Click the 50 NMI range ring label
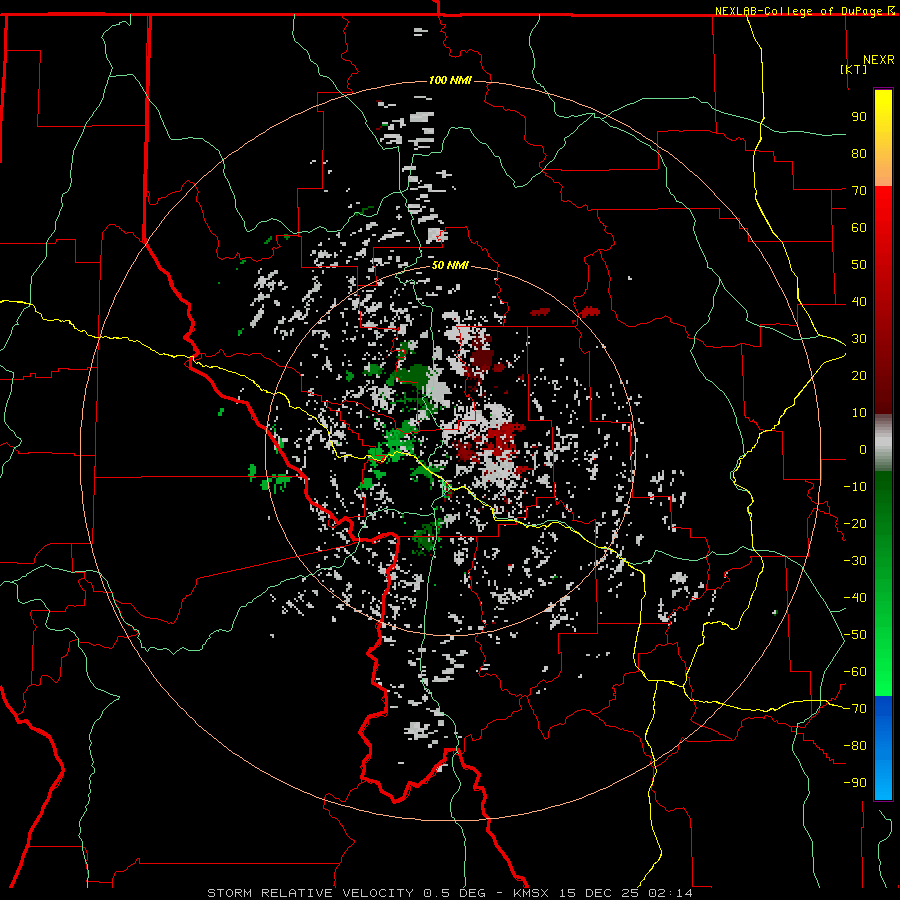This screenshot has height=900, width=900. click(450, 265)
